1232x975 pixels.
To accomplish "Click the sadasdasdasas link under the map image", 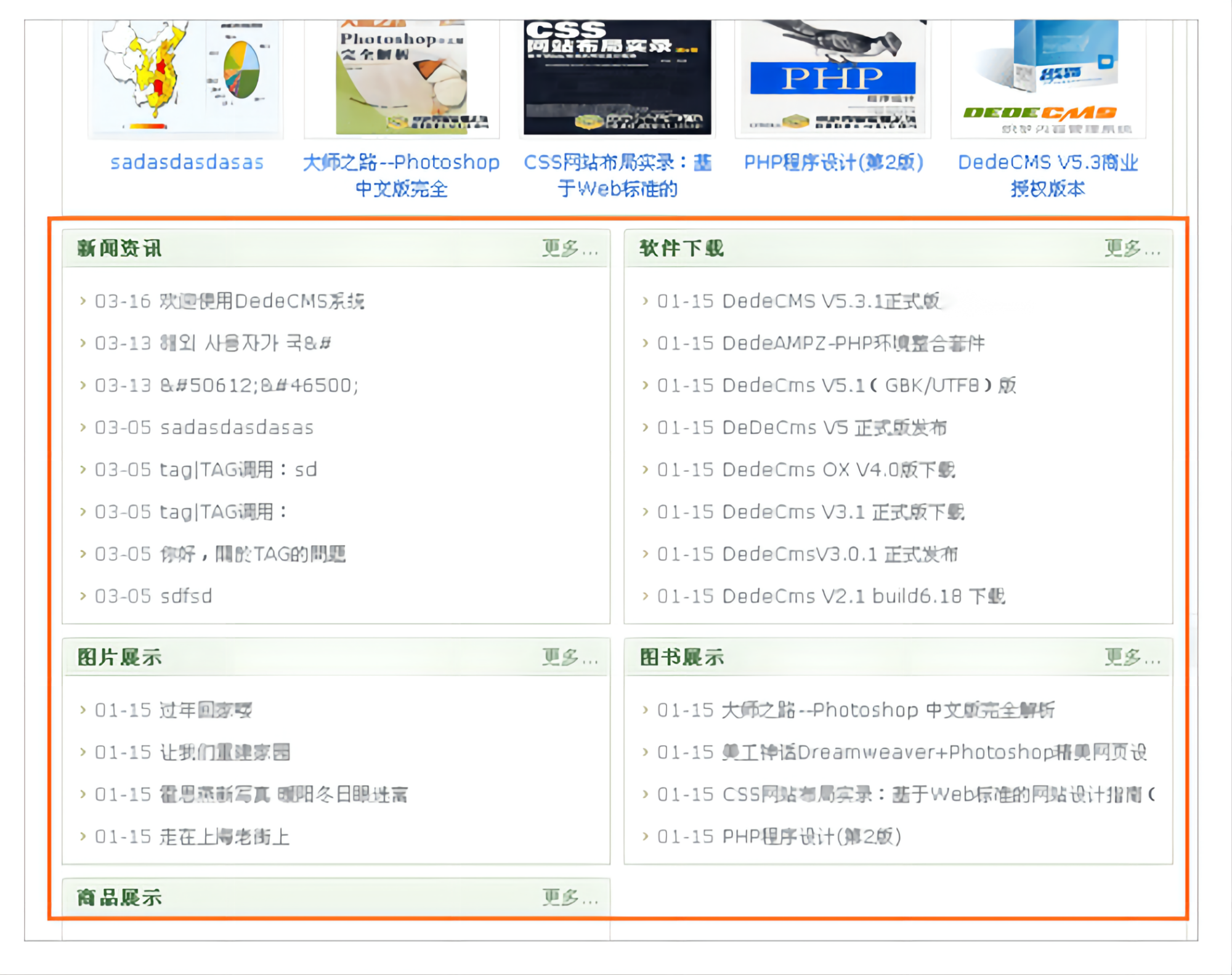I will click(187, 163).
